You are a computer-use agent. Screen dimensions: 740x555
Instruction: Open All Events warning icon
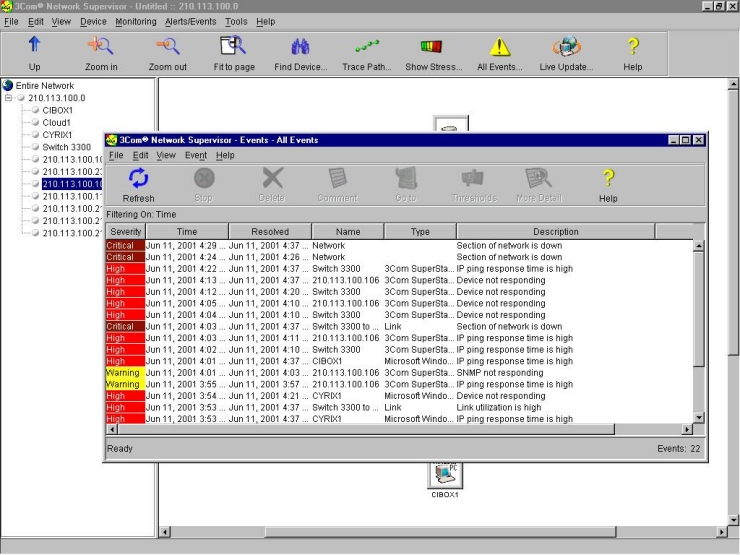point(499,47)
